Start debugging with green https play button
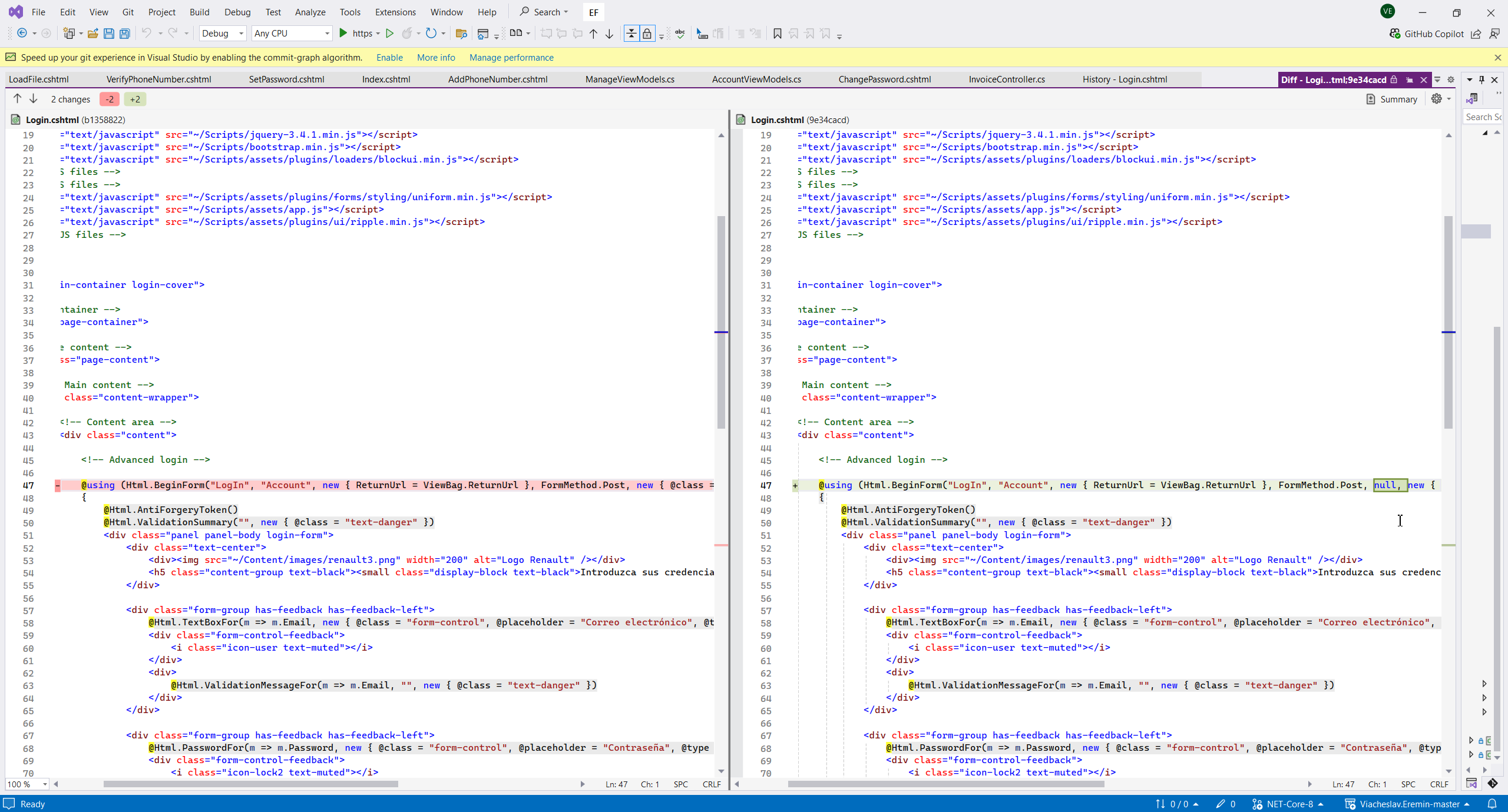This screenshot has width=1508, height=812. pos(343,34)
